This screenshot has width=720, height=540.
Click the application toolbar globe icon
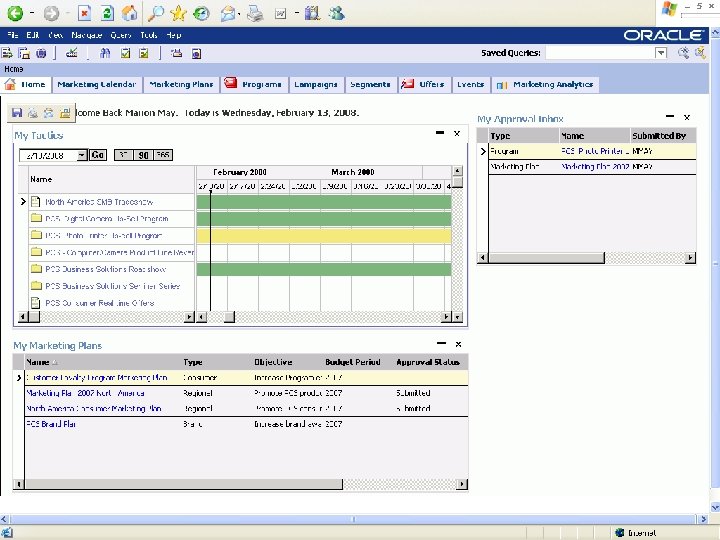click(41, 53)
